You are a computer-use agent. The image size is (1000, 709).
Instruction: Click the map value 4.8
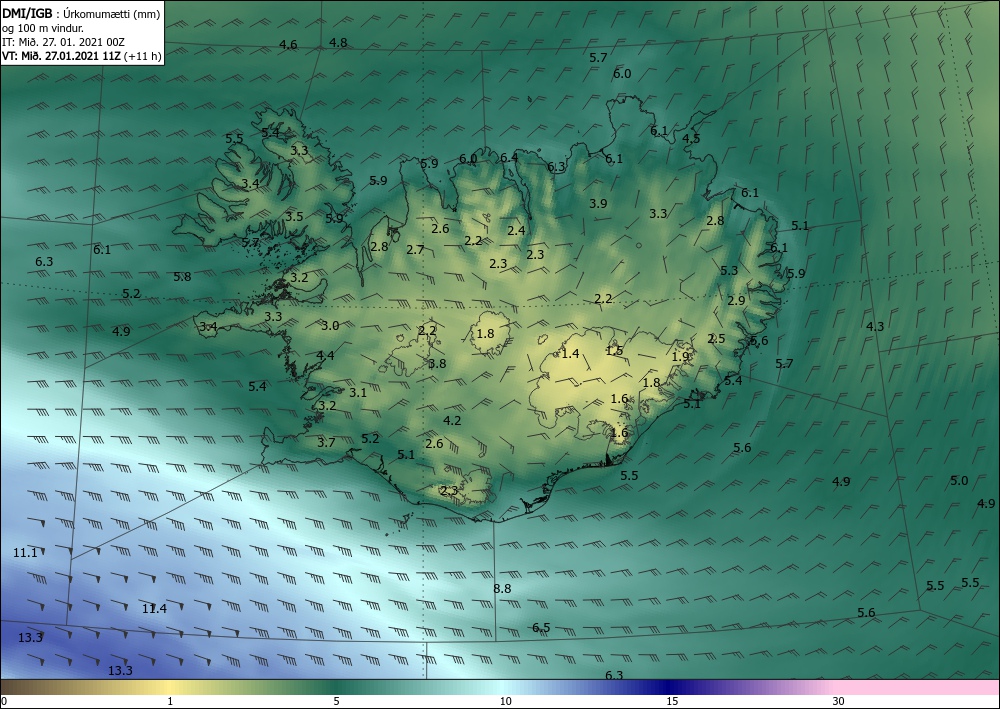tap(338, 43)
